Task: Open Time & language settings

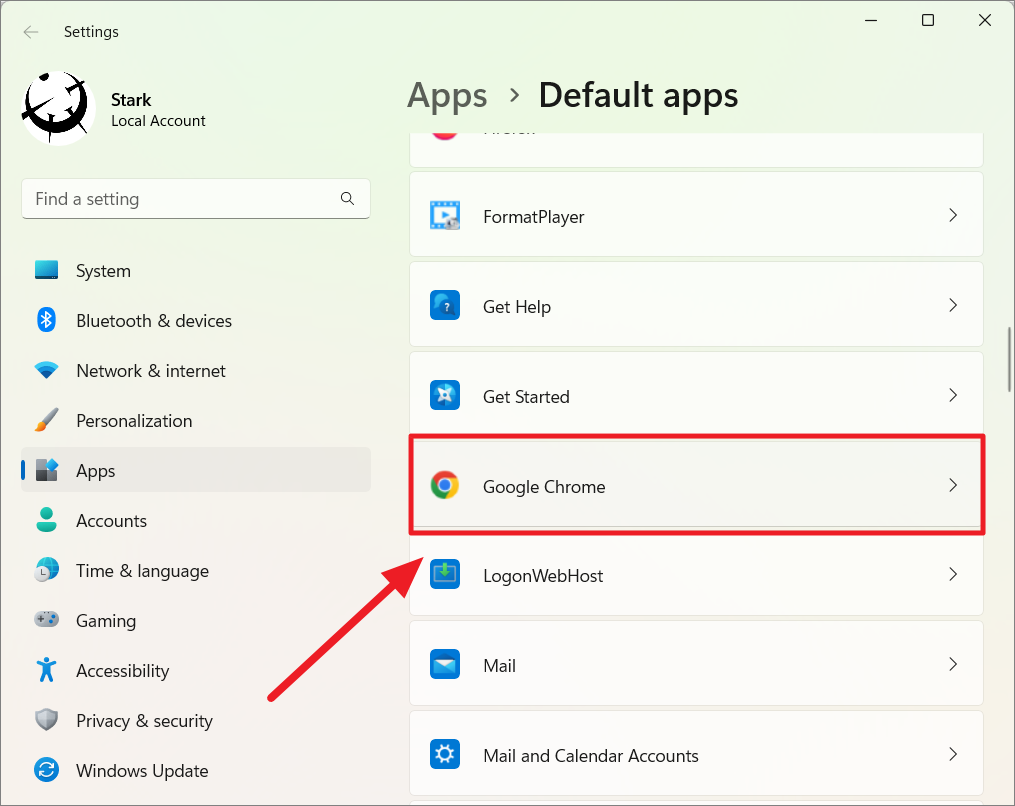Action: click(x=195, y=570)
